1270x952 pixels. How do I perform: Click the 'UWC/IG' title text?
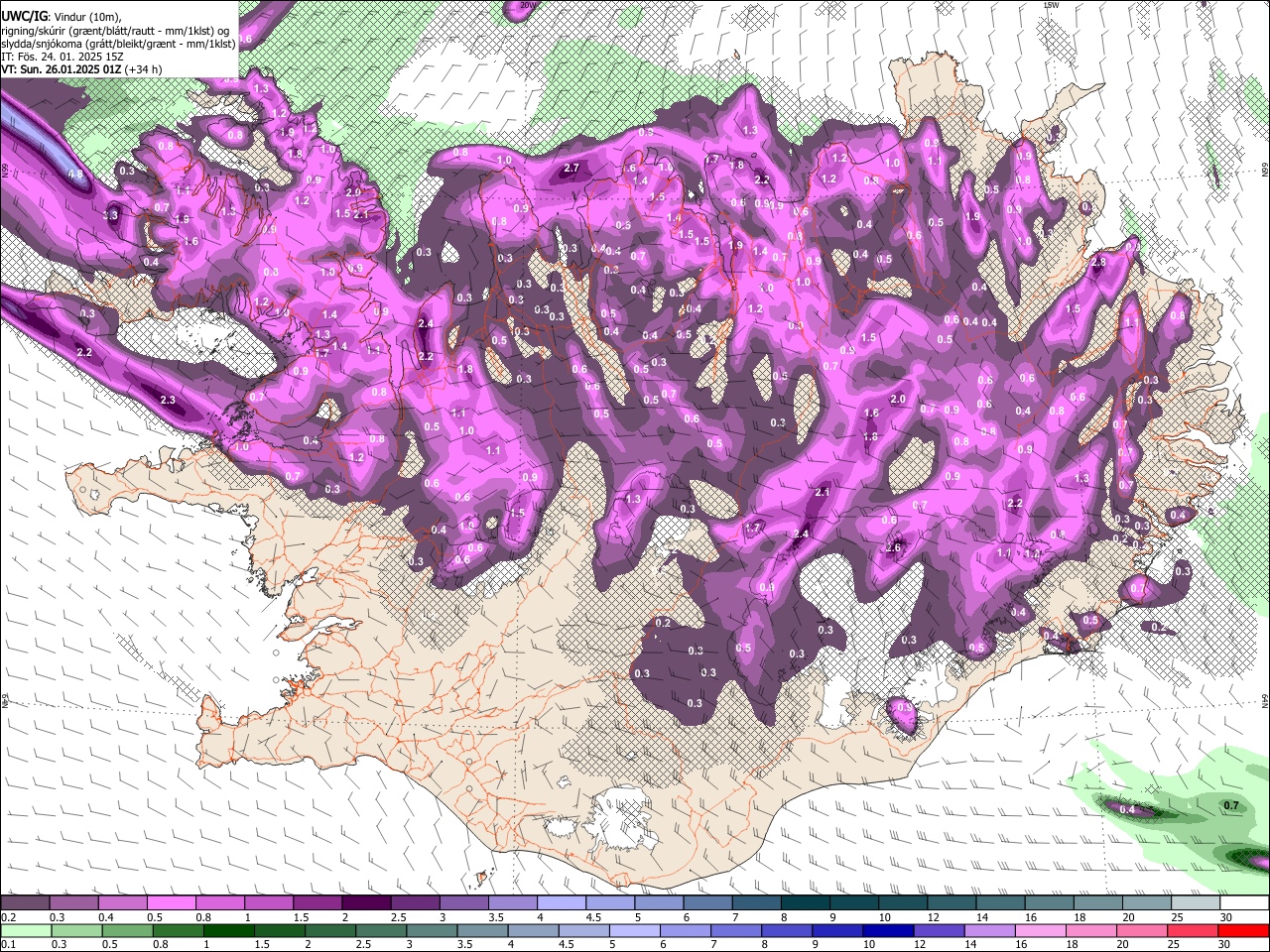click(24, 16)
